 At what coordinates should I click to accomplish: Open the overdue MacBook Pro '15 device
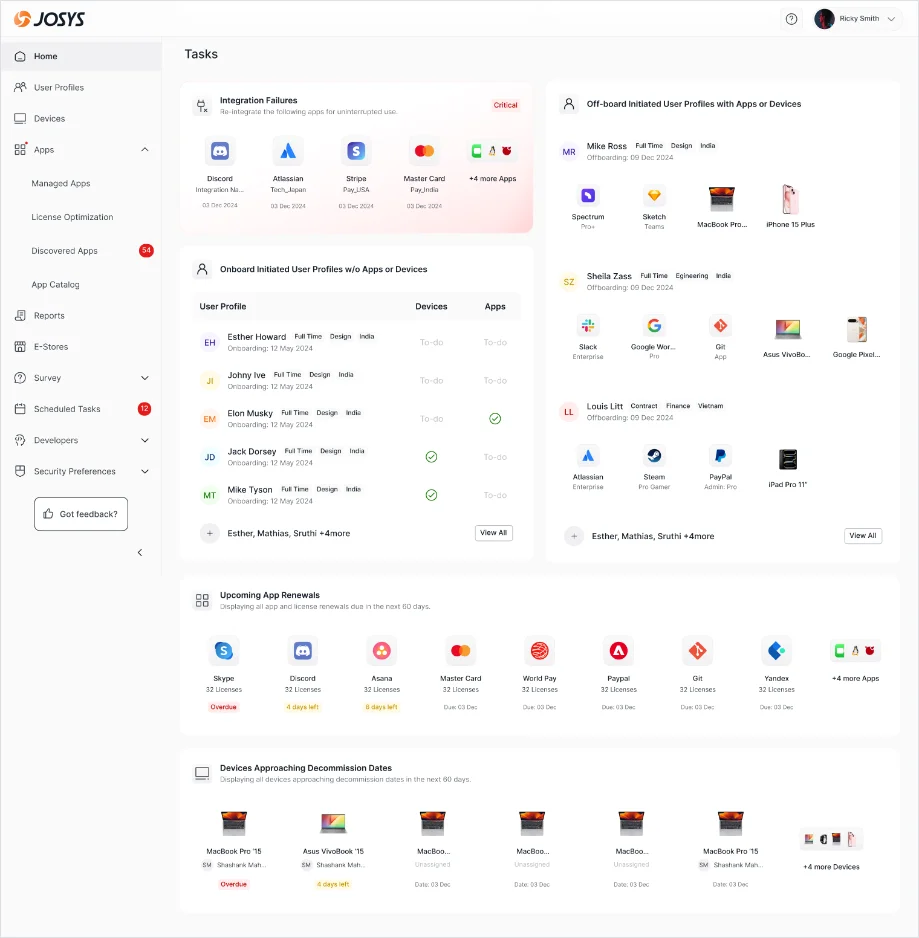233,824
